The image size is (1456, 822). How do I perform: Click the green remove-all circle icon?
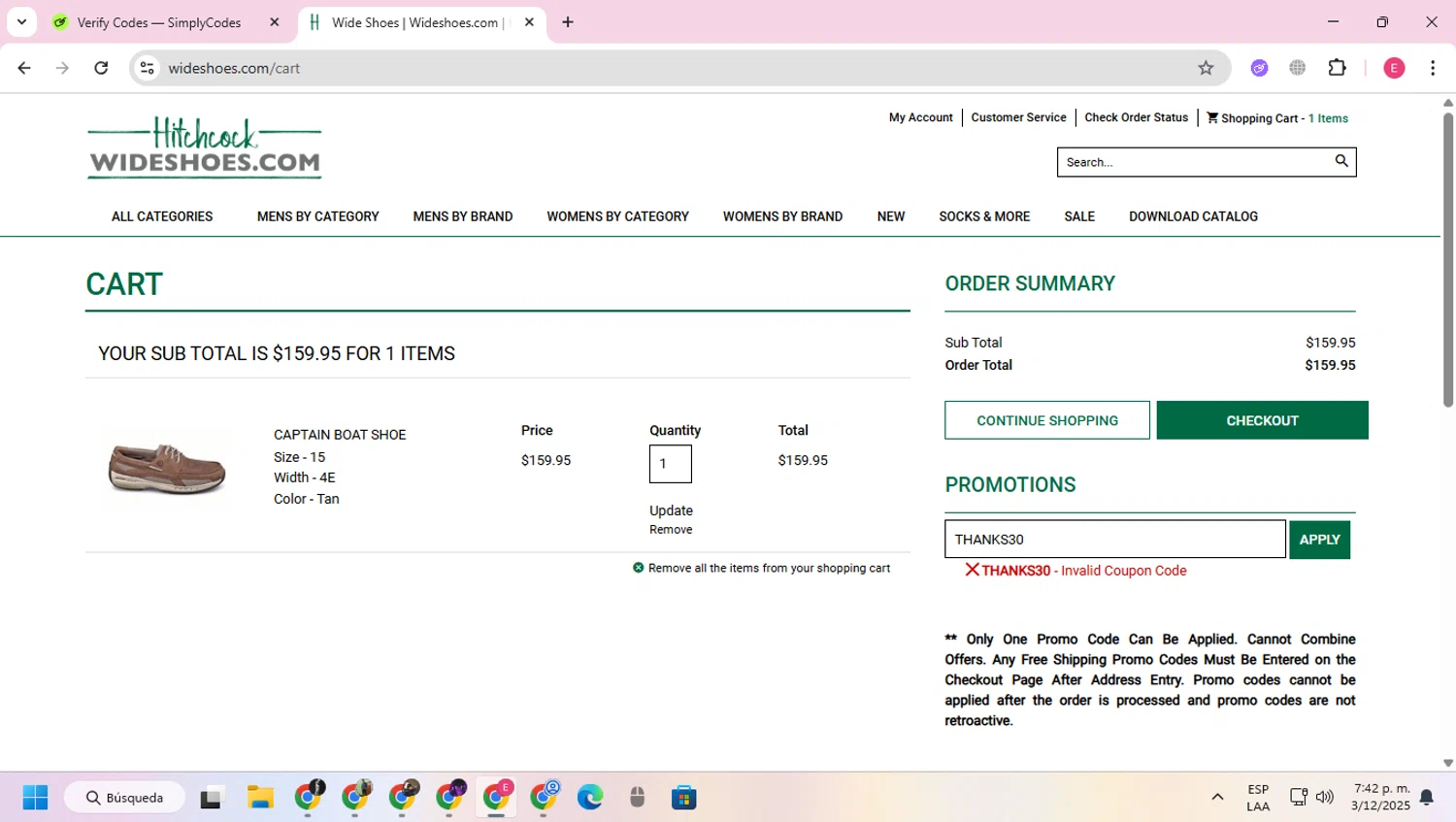pyautogui.click(x=638, y=568)
